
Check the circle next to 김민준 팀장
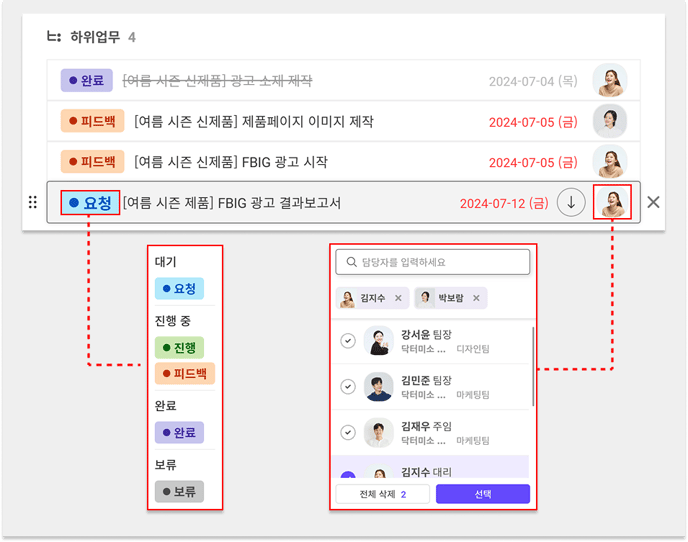pyautogui.click(x=348, y=387)
